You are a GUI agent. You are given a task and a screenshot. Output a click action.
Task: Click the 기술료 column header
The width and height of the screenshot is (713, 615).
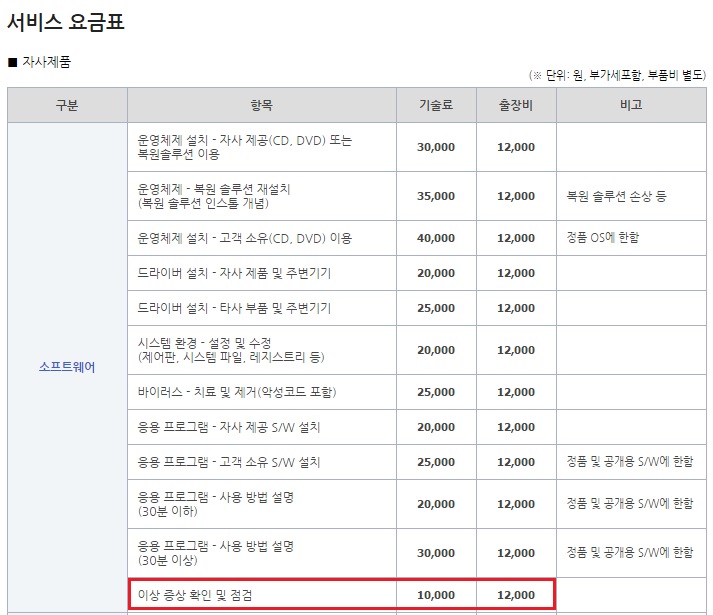click(436, 105)
